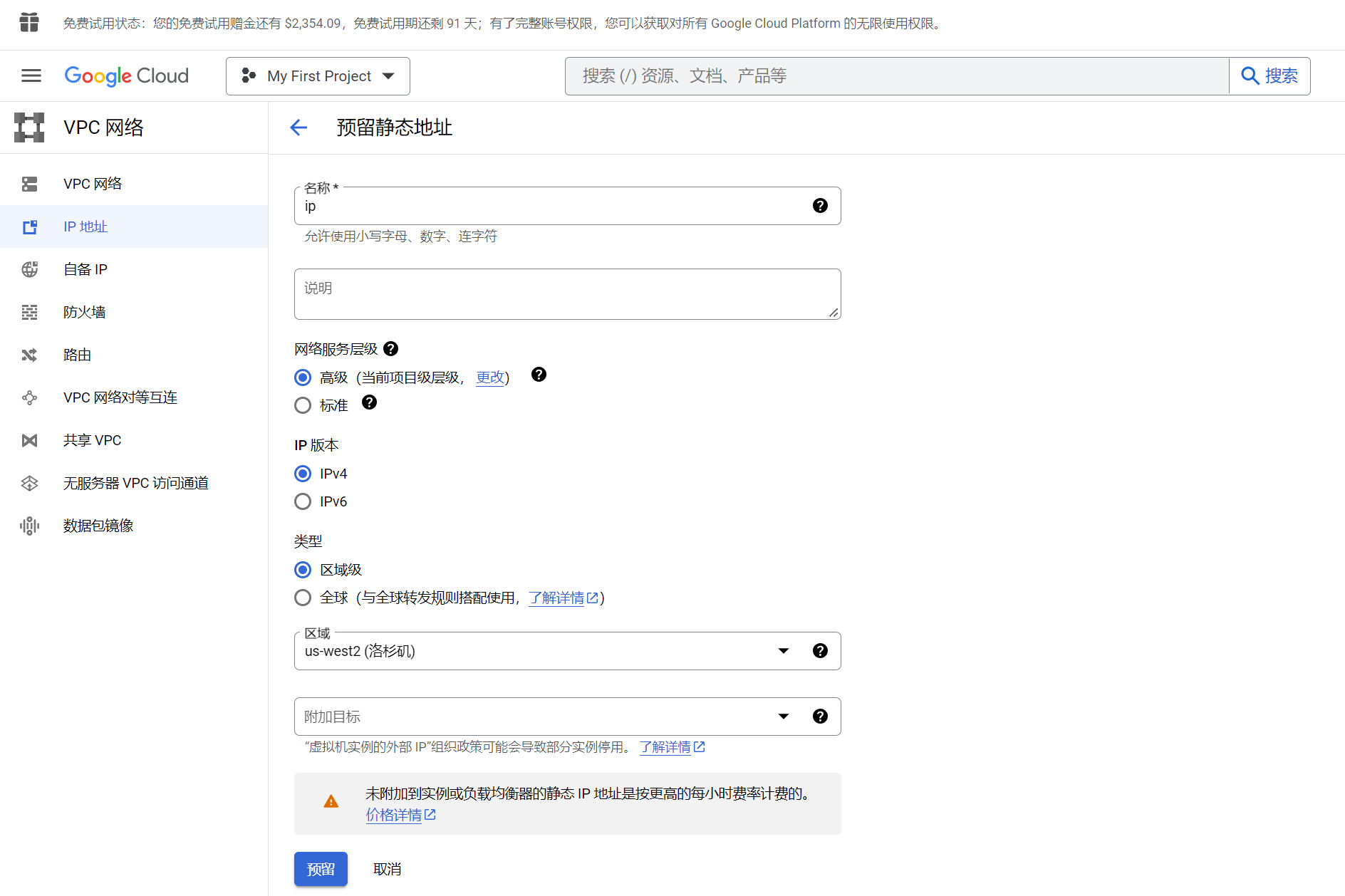Click the blue 预留 button
This screenshot has height=896, width=1345.
pyautogui.click(x=321, y=869)
